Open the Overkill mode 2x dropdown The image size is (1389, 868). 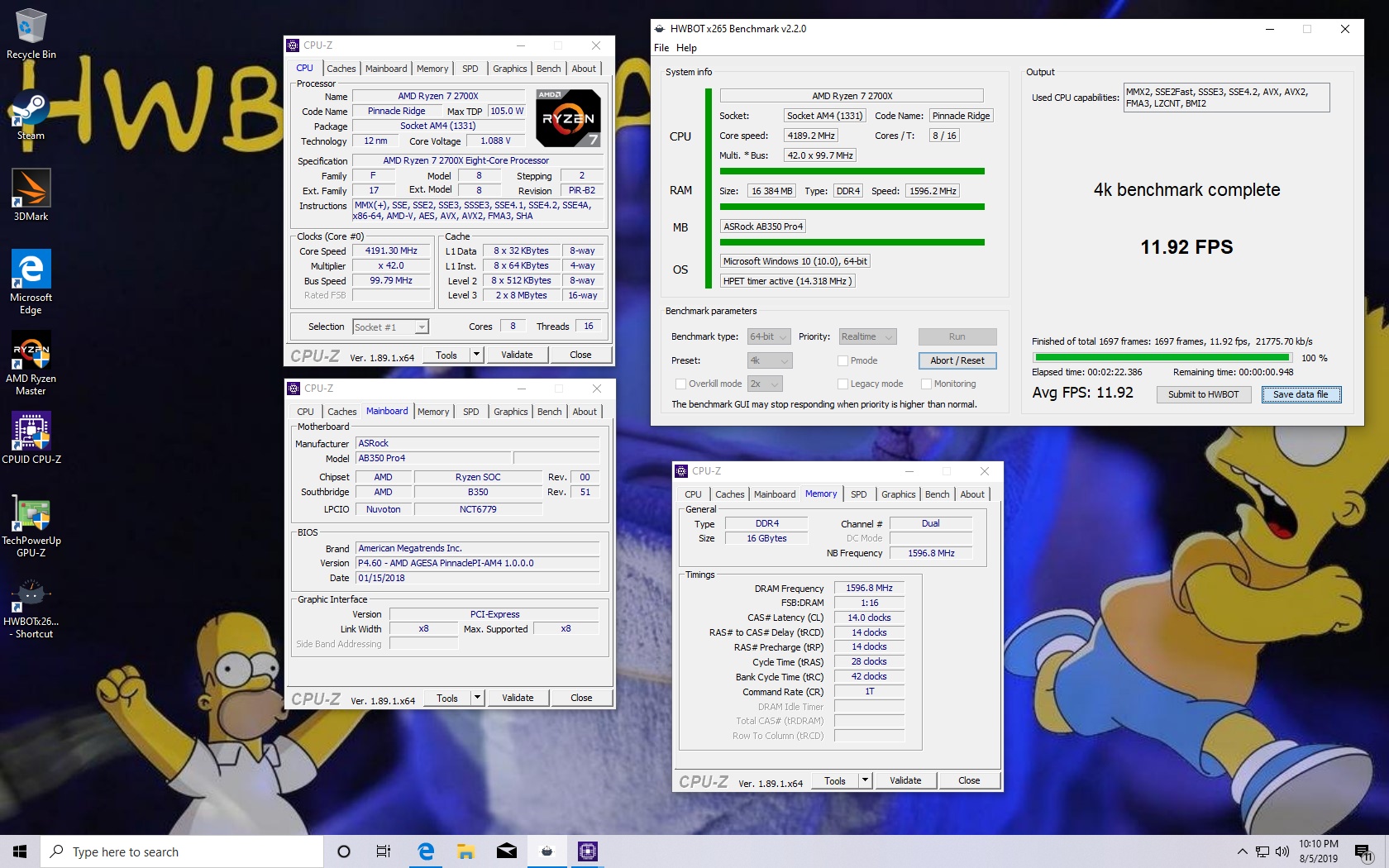coord(765,384)
